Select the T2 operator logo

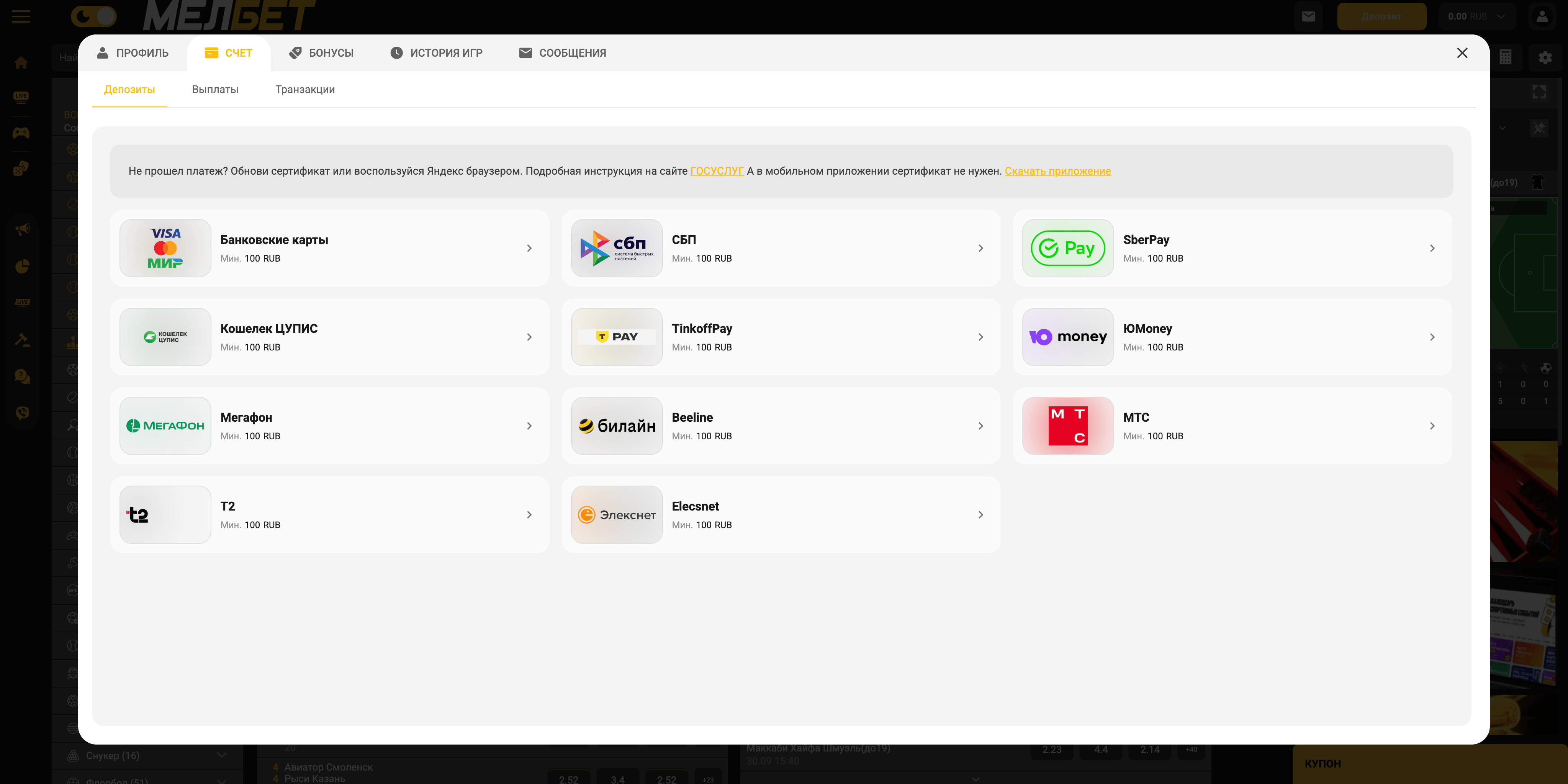point(165,514)
